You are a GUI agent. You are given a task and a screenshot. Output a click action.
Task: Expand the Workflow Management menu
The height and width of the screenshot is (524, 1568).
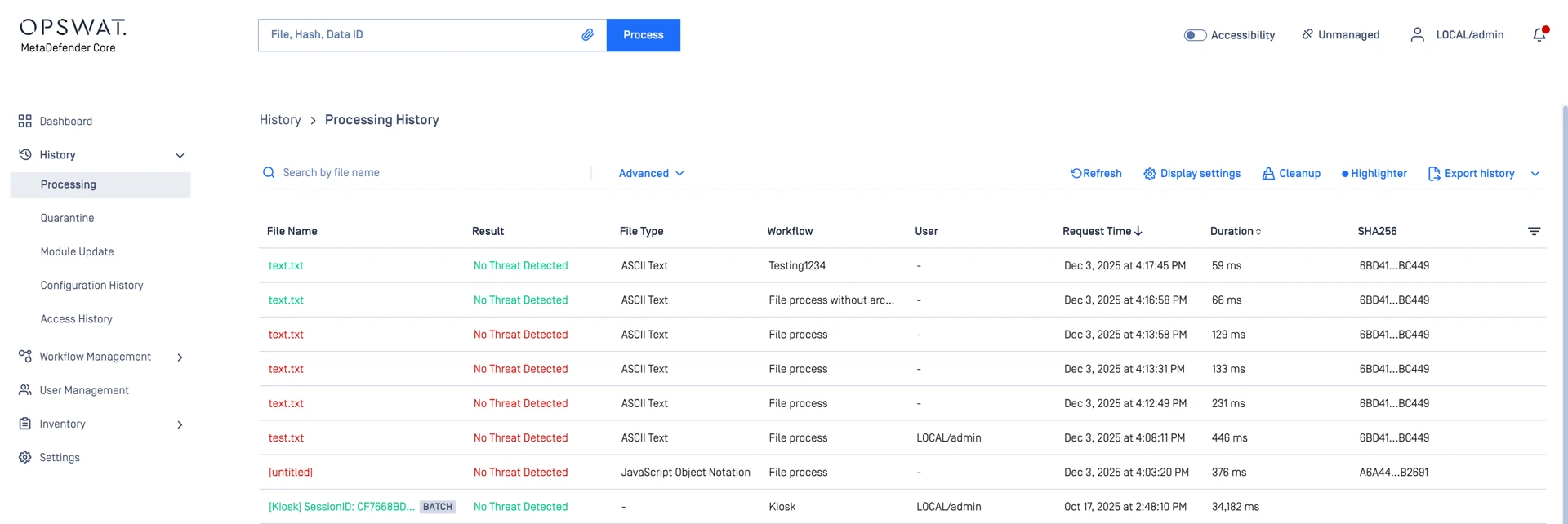[180, 357]
